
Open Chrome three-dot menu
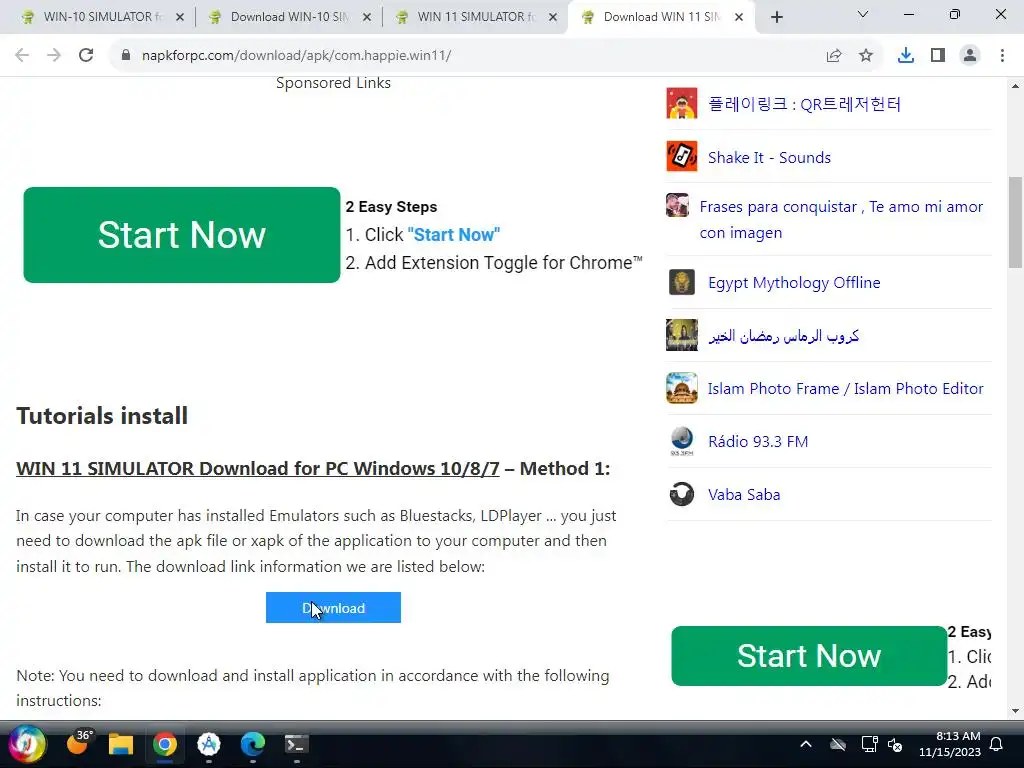[1002, 56]
